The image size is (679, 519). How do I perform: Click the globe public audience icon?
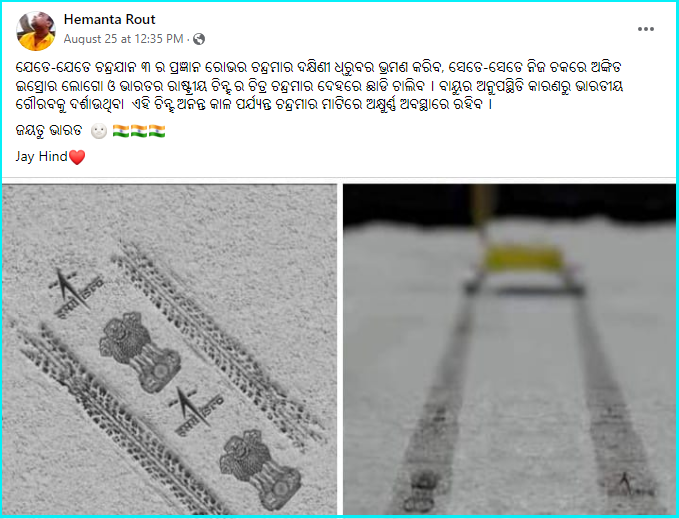[x=199, y=39]
